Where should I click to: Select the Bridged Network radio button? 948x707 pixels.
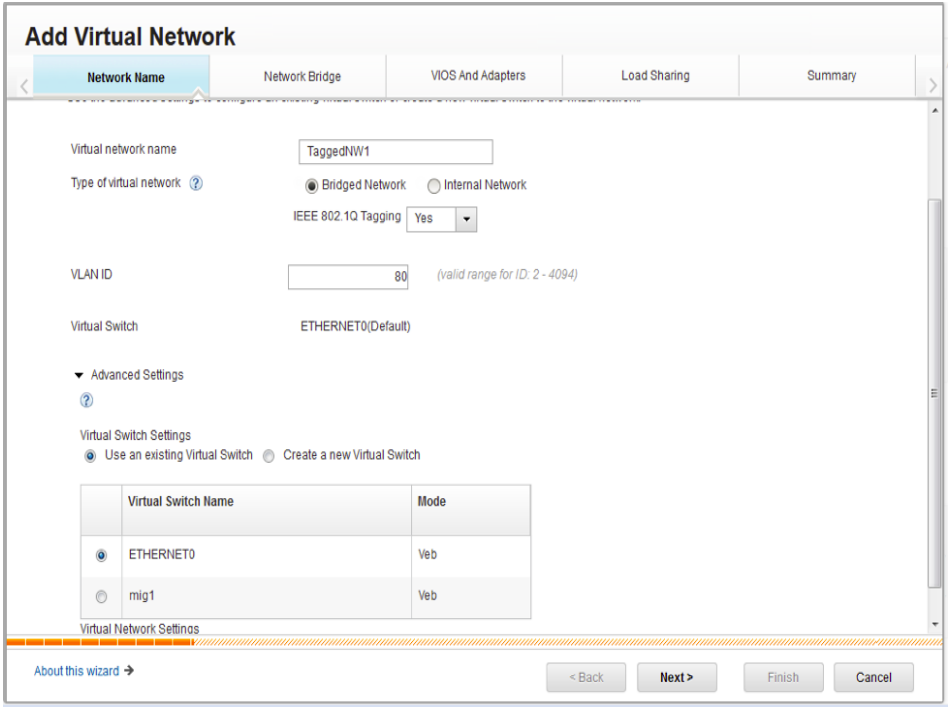point(311,186)
